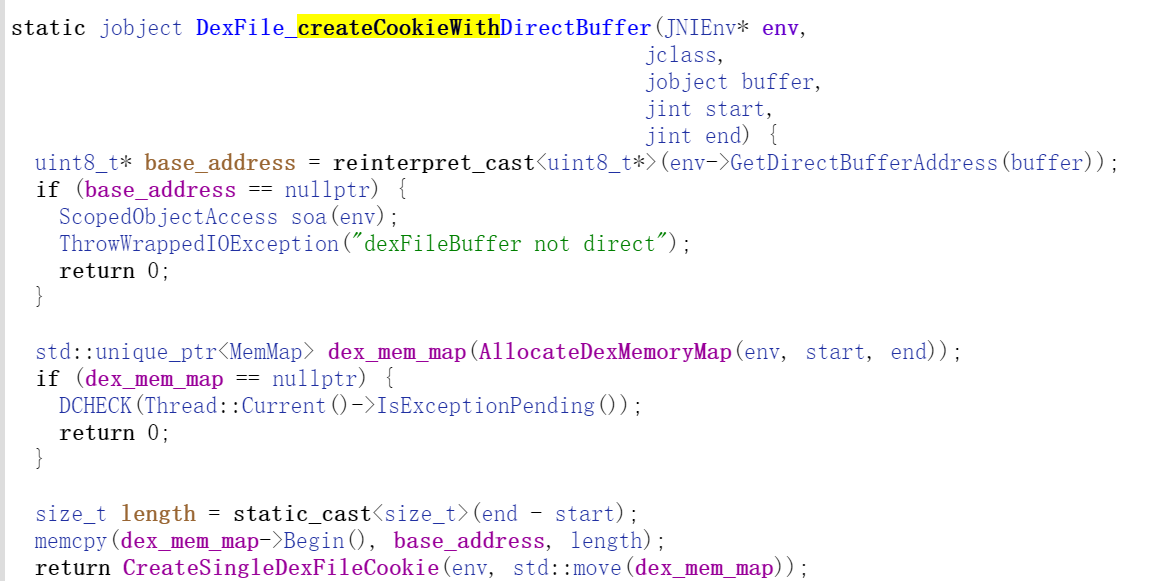
Task: Click the highlighted createCookieWith text
Action: coord(399,27)
